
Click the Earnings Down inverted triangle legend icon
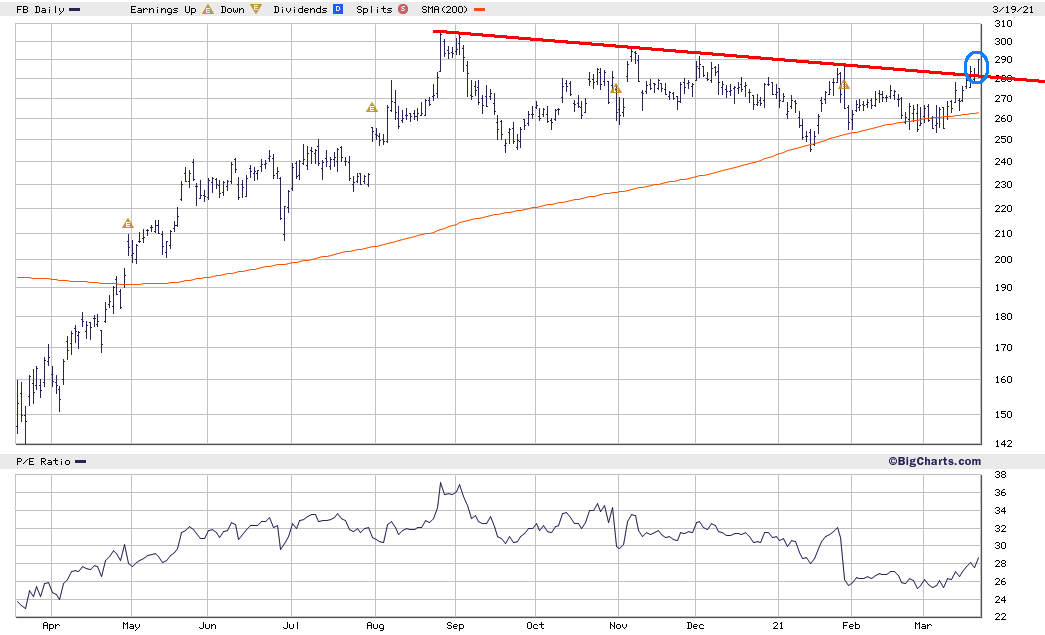point(256,9)
